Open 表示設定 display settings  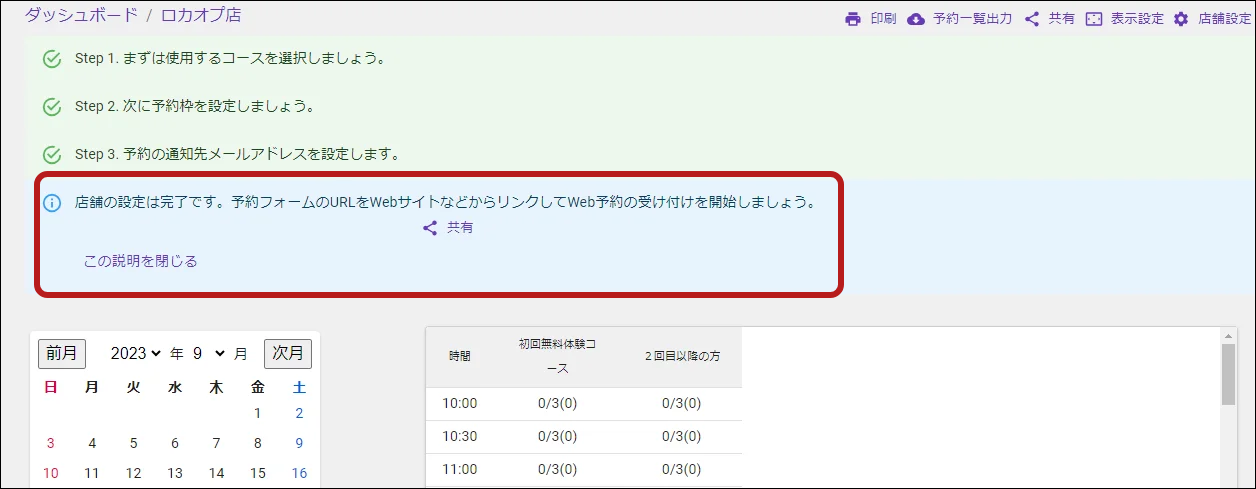coord(1137,19)
